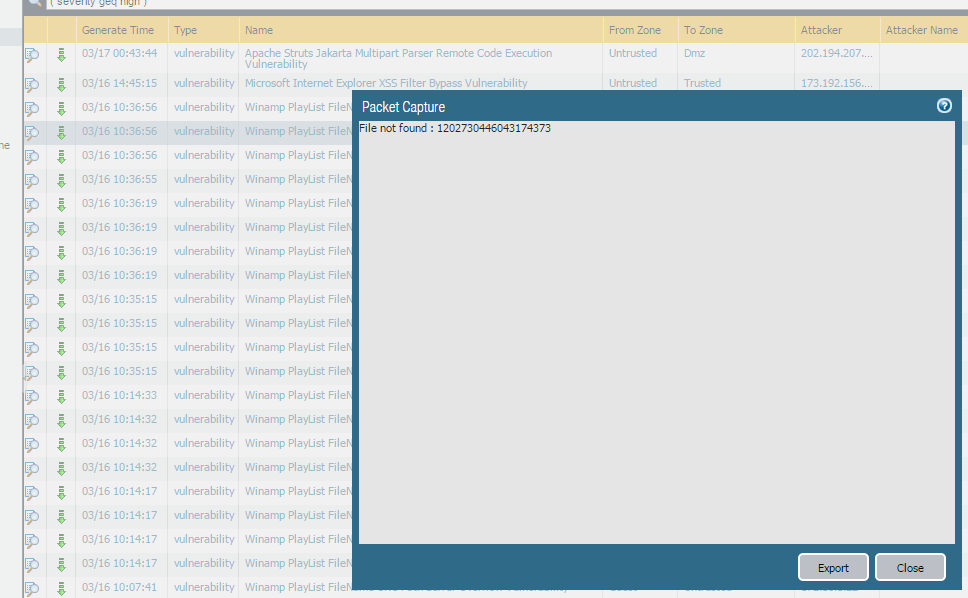Open the Apache Struts Jakarta vulnerability name link
Viewport: 968px width, 598px height.
tap(398, 54)
